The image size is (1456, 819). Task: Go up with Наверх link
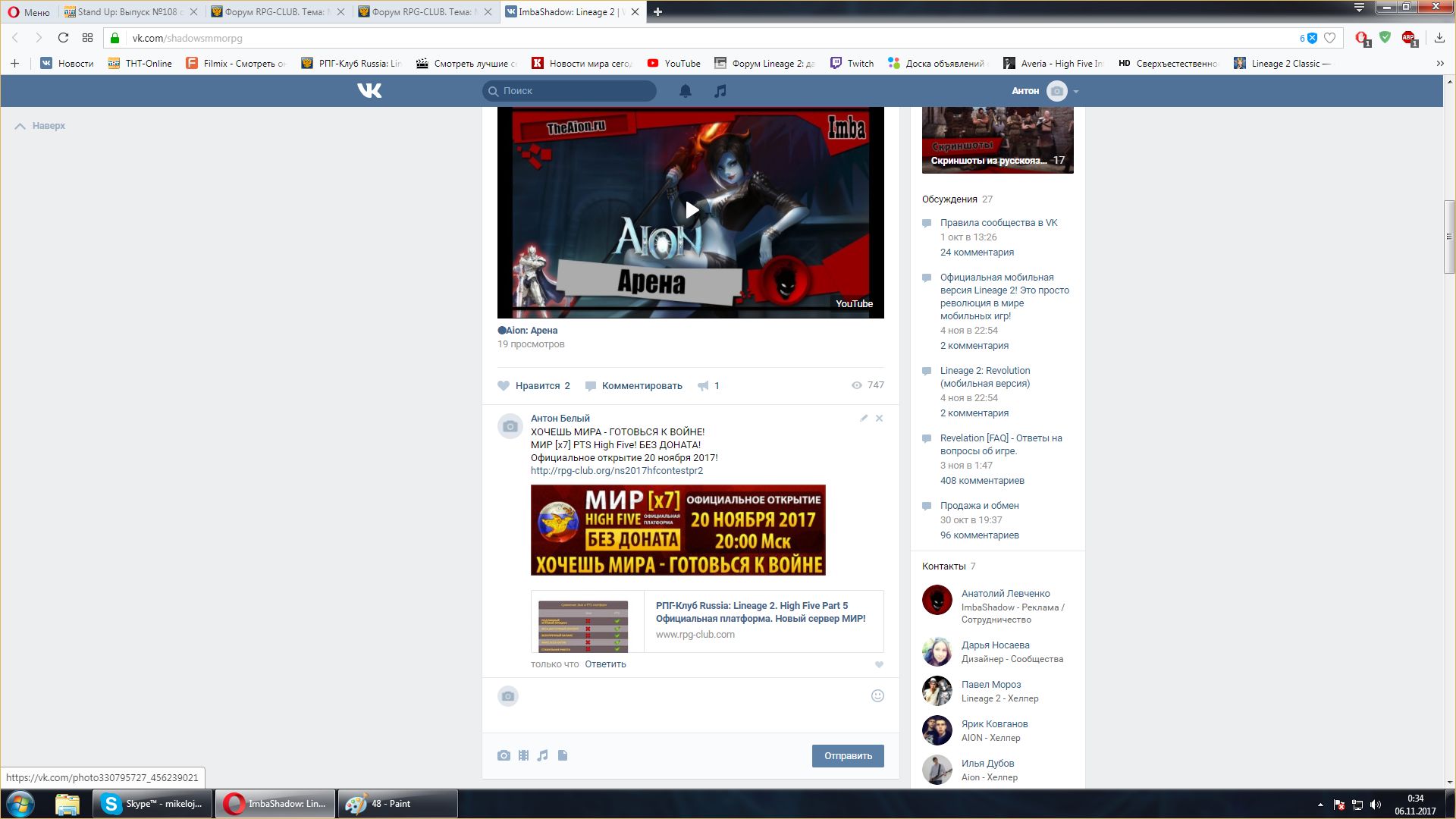[40, 126]
